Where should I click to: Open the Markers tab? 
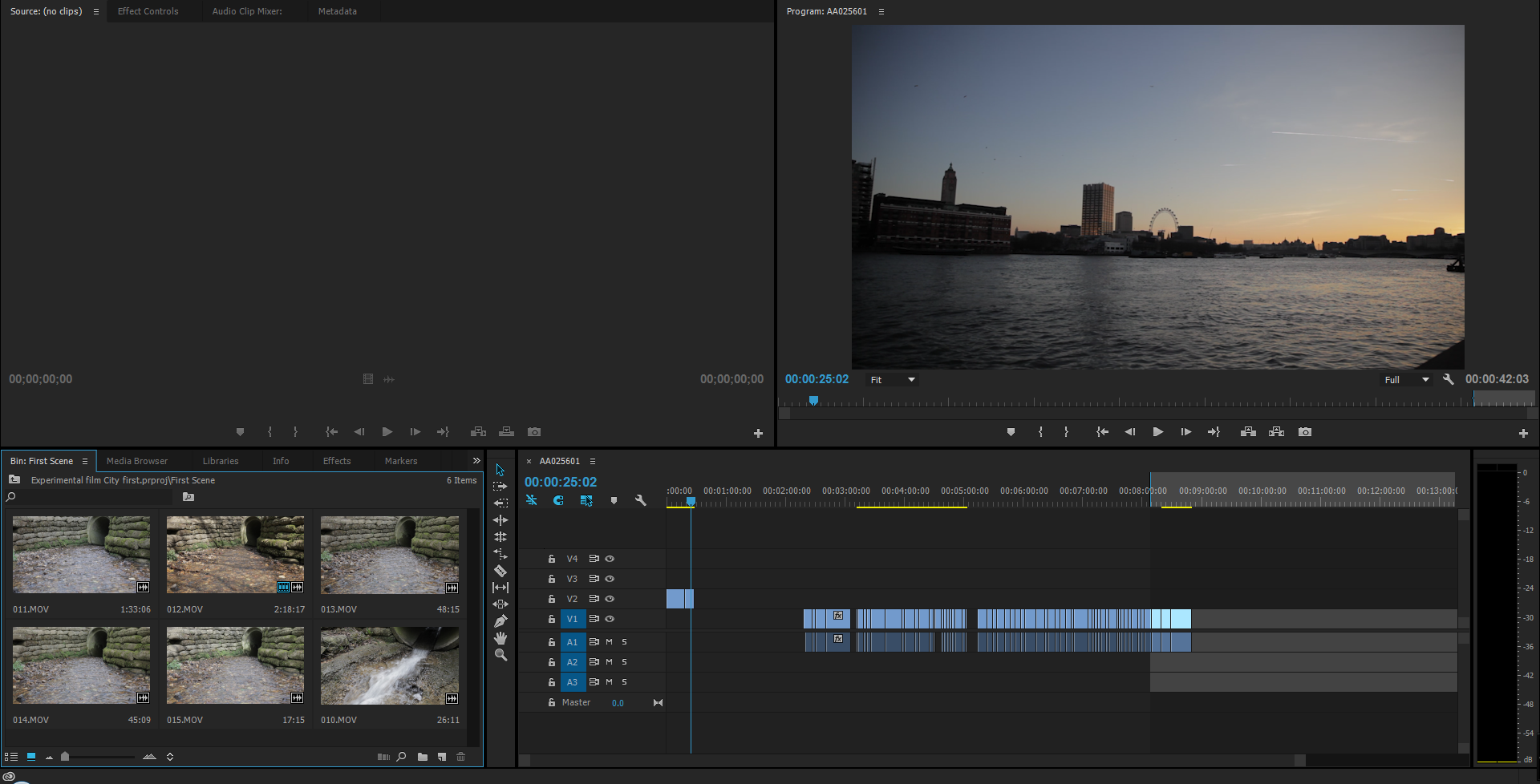tap(401, 461)
